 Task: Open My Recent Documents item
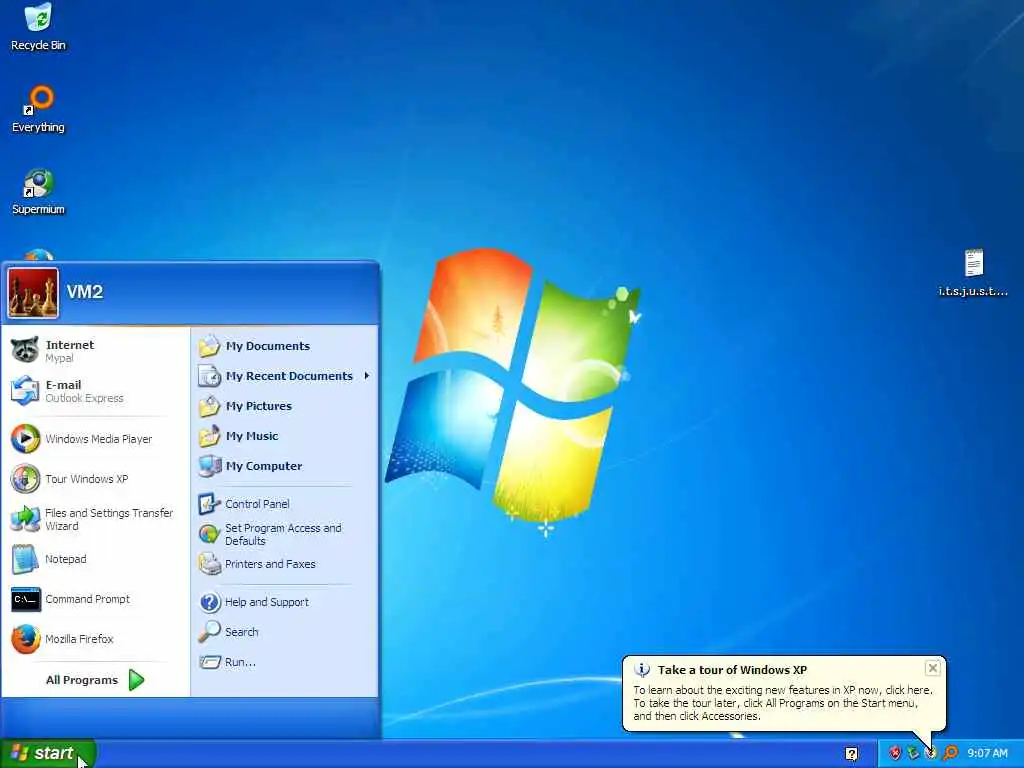[284, 376]
